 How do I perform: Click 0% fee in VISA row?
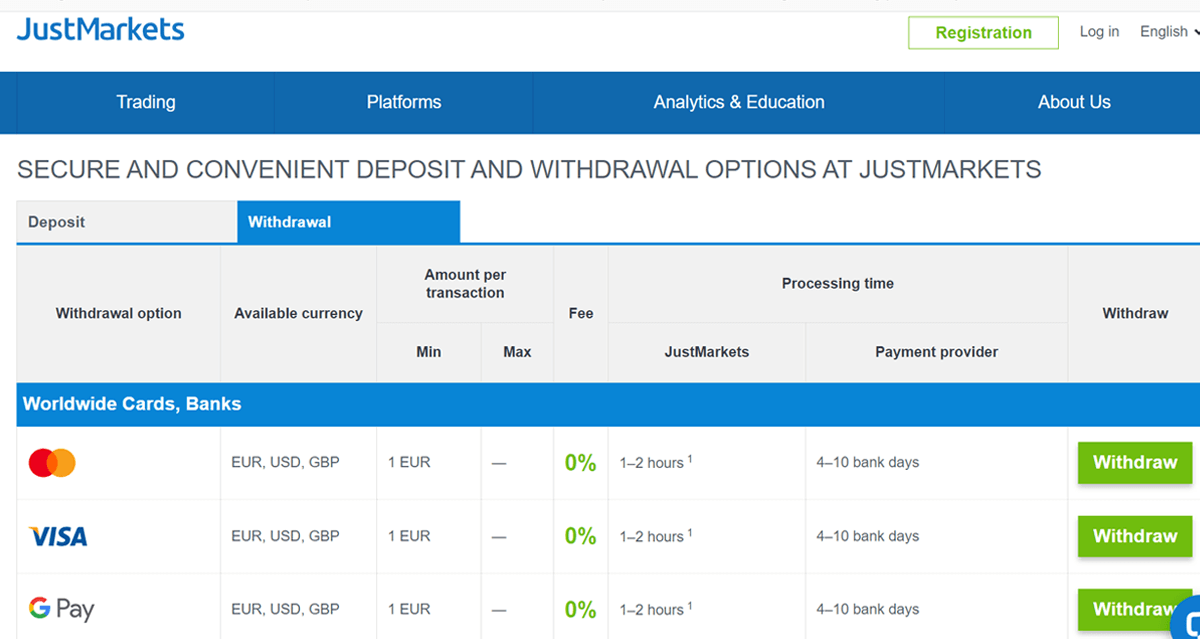[581, 536]
